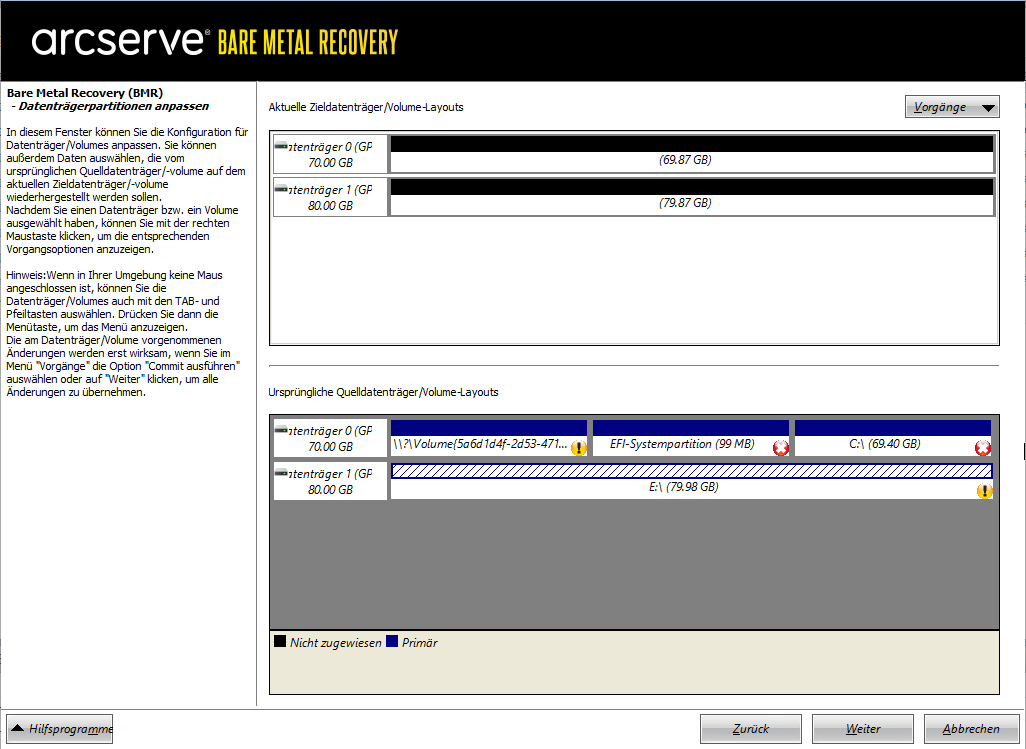Click the 'Nicht zugewiesen' legend label
The image size is (1026, 749).
coord(336,643)
